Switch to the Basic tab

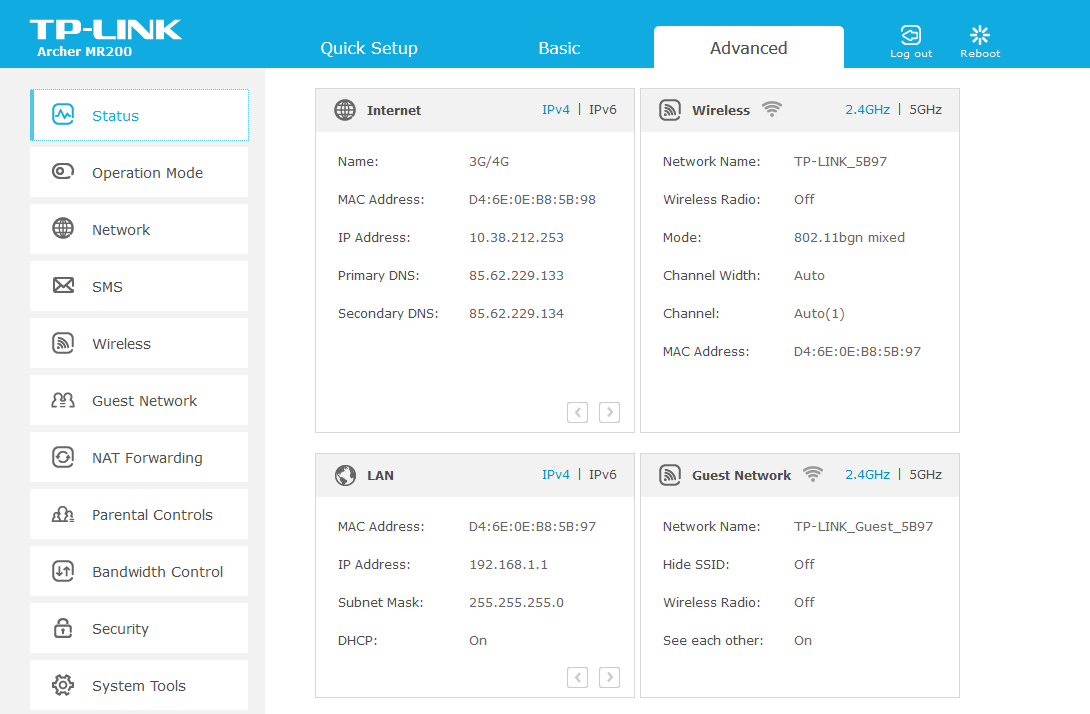(x=559, y=48)
